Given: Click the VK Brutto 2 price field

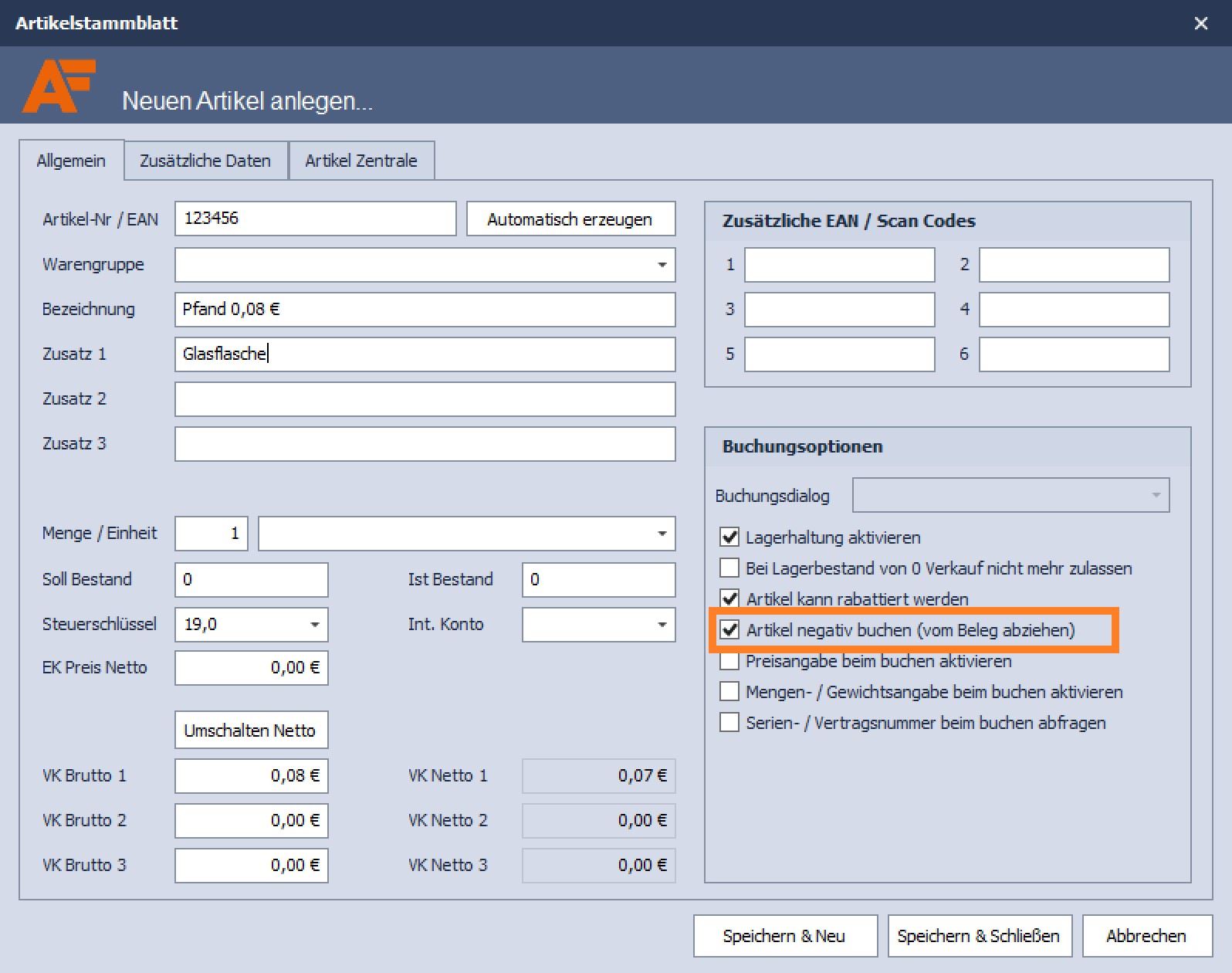Looking at the screenshot, I should tap(252, 821).
